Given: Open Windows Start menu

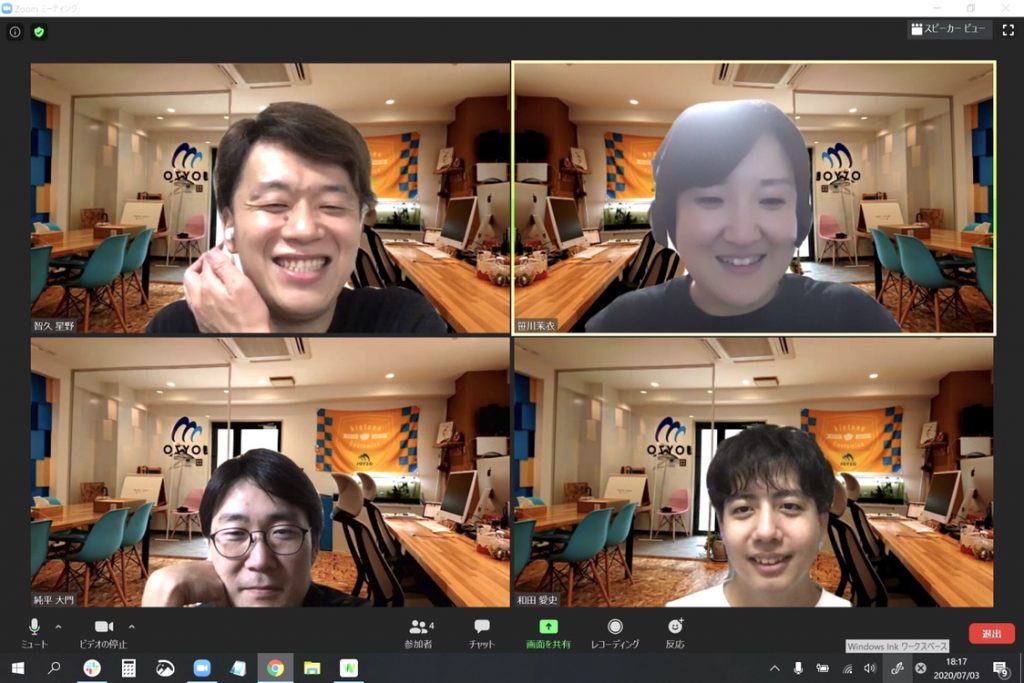Looking at the screenshot, I should (x=17, y=668).
